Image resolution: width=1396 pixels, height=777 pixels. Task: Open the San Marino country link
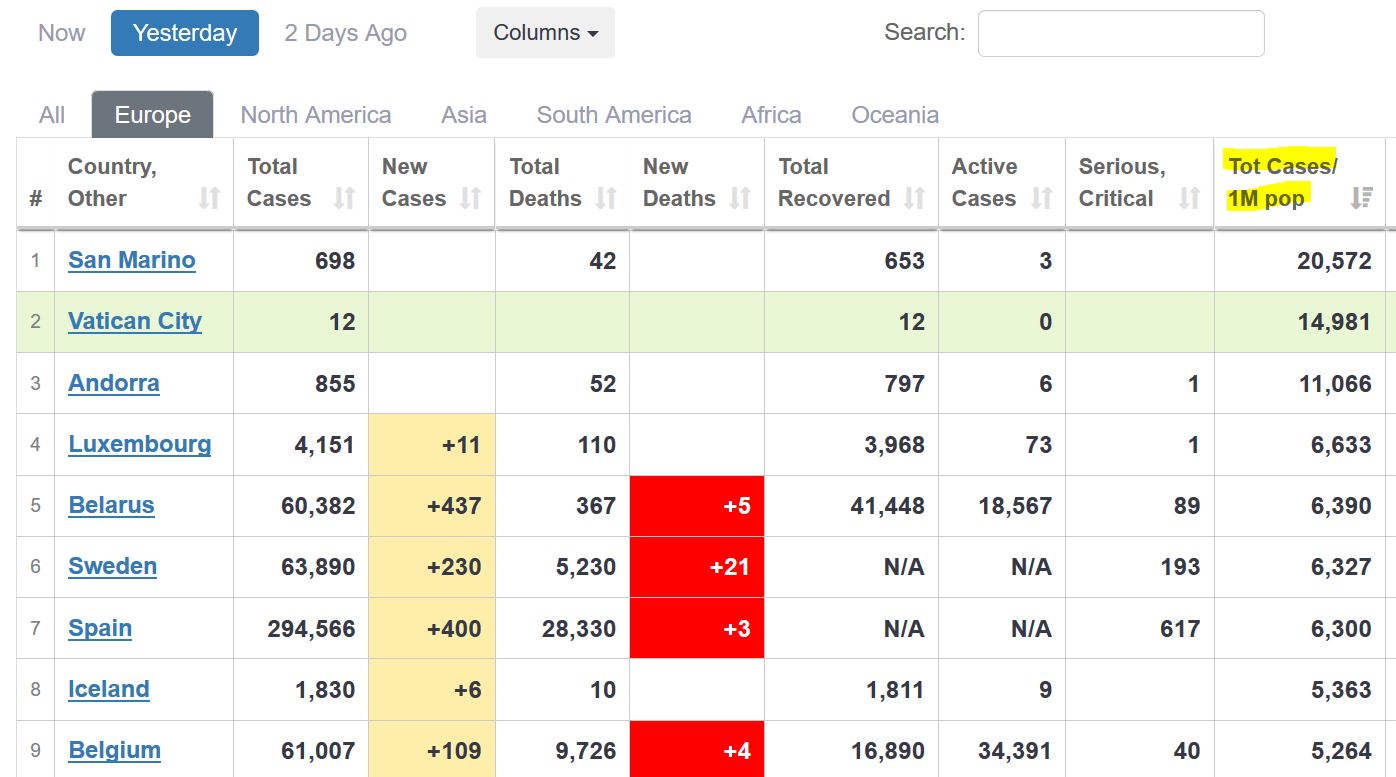132,260
